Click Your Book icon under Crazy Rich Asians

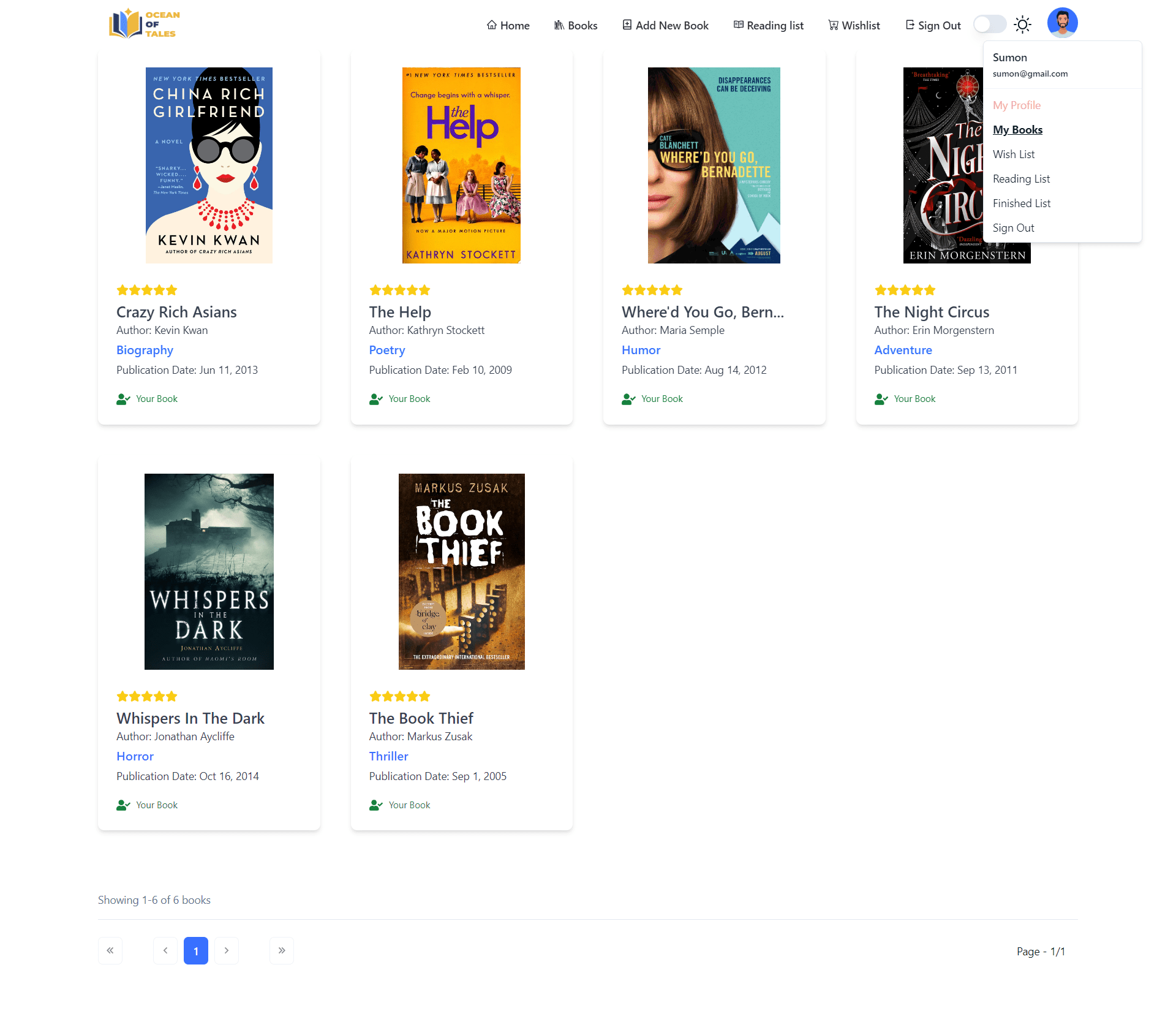tap(123, 399)
